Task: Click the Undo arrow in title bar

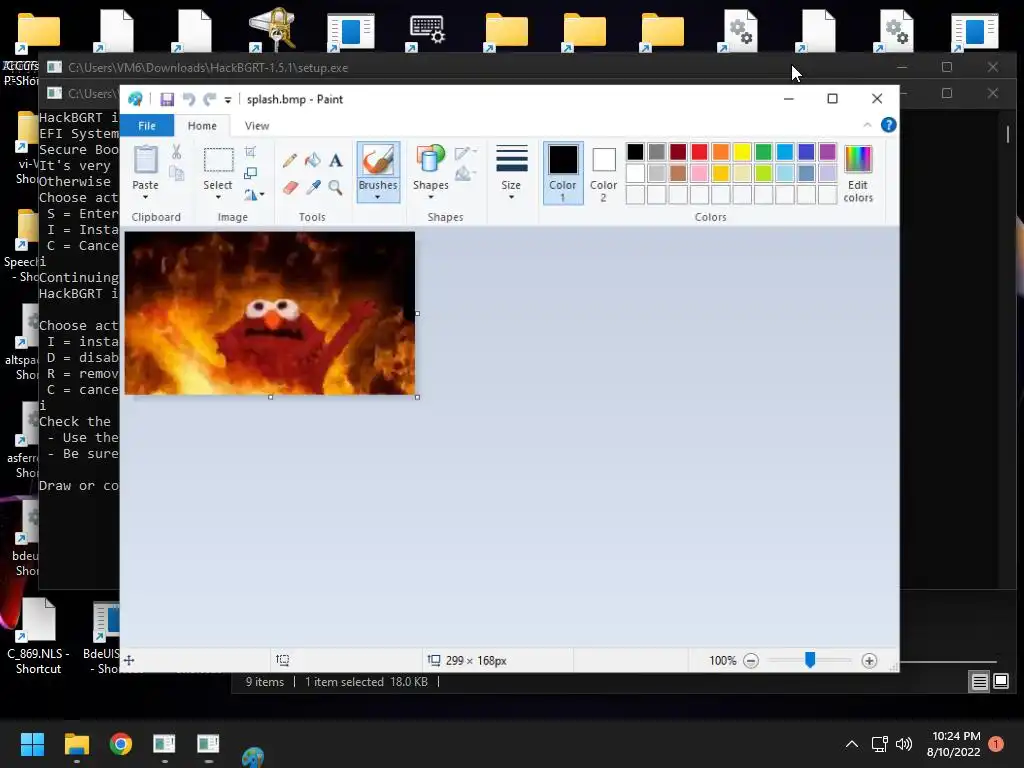Action: tap(189, 99)
